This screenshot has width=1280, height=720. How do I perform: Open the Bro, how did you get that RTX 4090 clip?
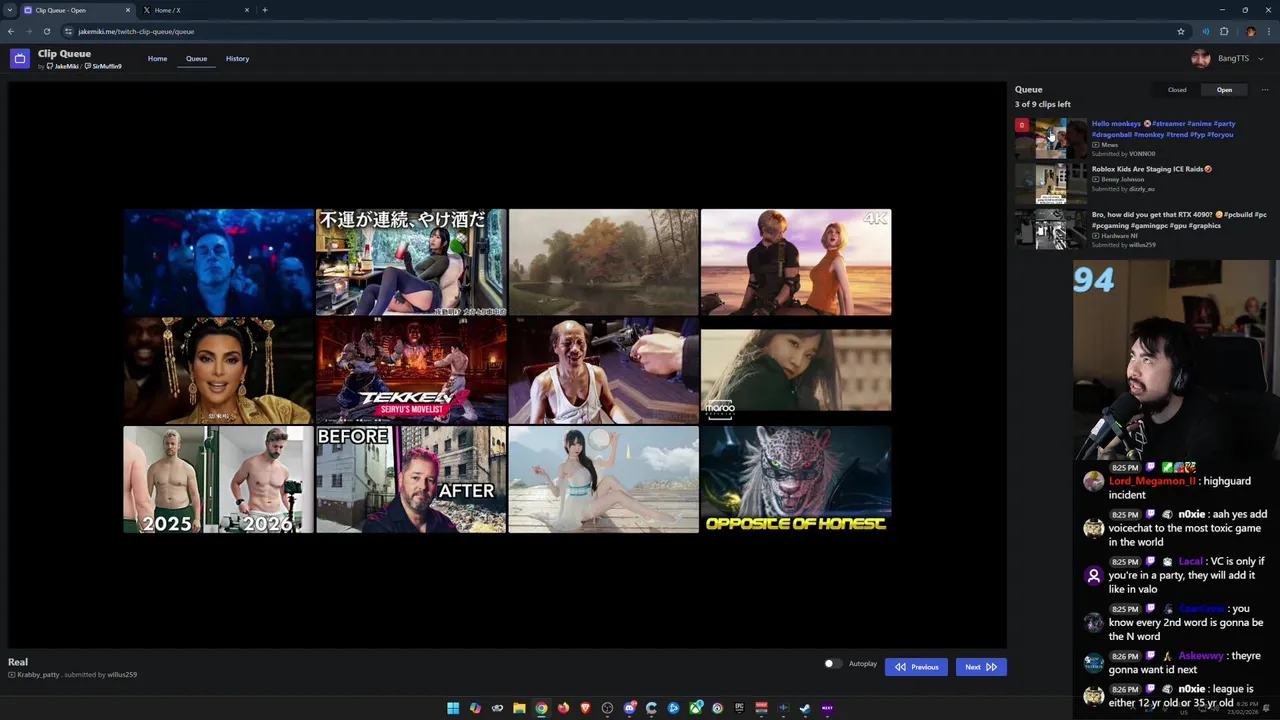(x=1179, y=220)
